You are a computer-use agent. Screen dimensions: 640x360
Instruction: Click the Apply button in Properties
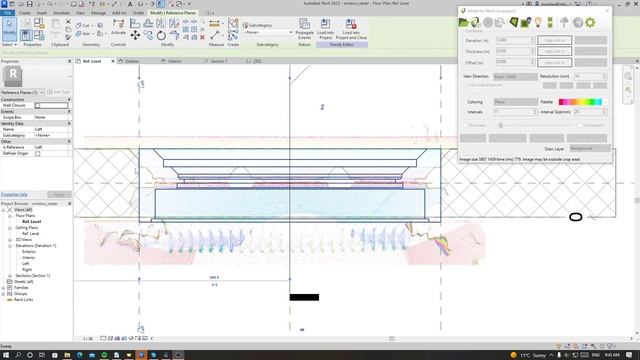(x=59, y=195)
